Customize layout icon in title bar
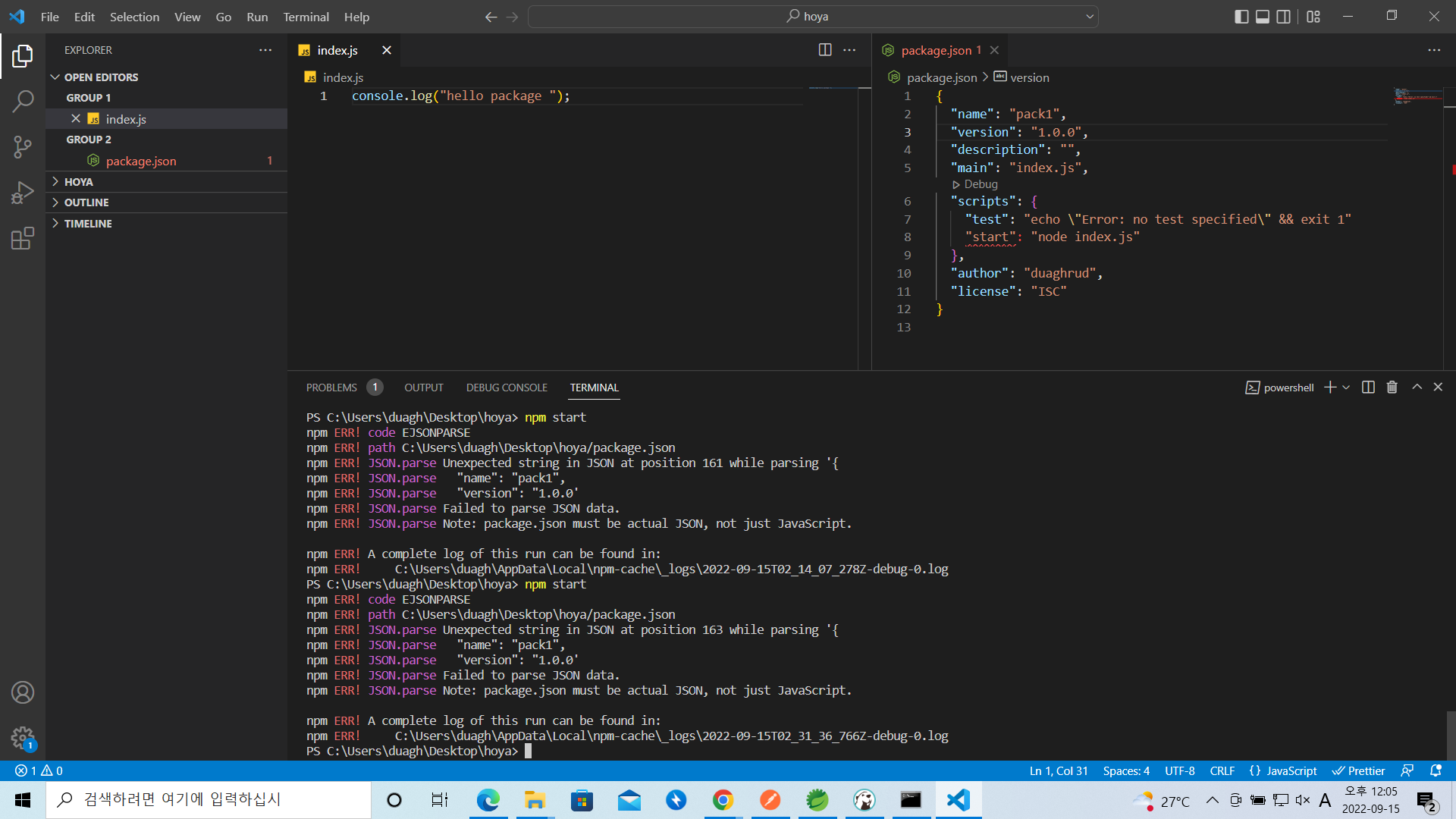The height and width of the screenshot is (819, 1456). 1313,17
